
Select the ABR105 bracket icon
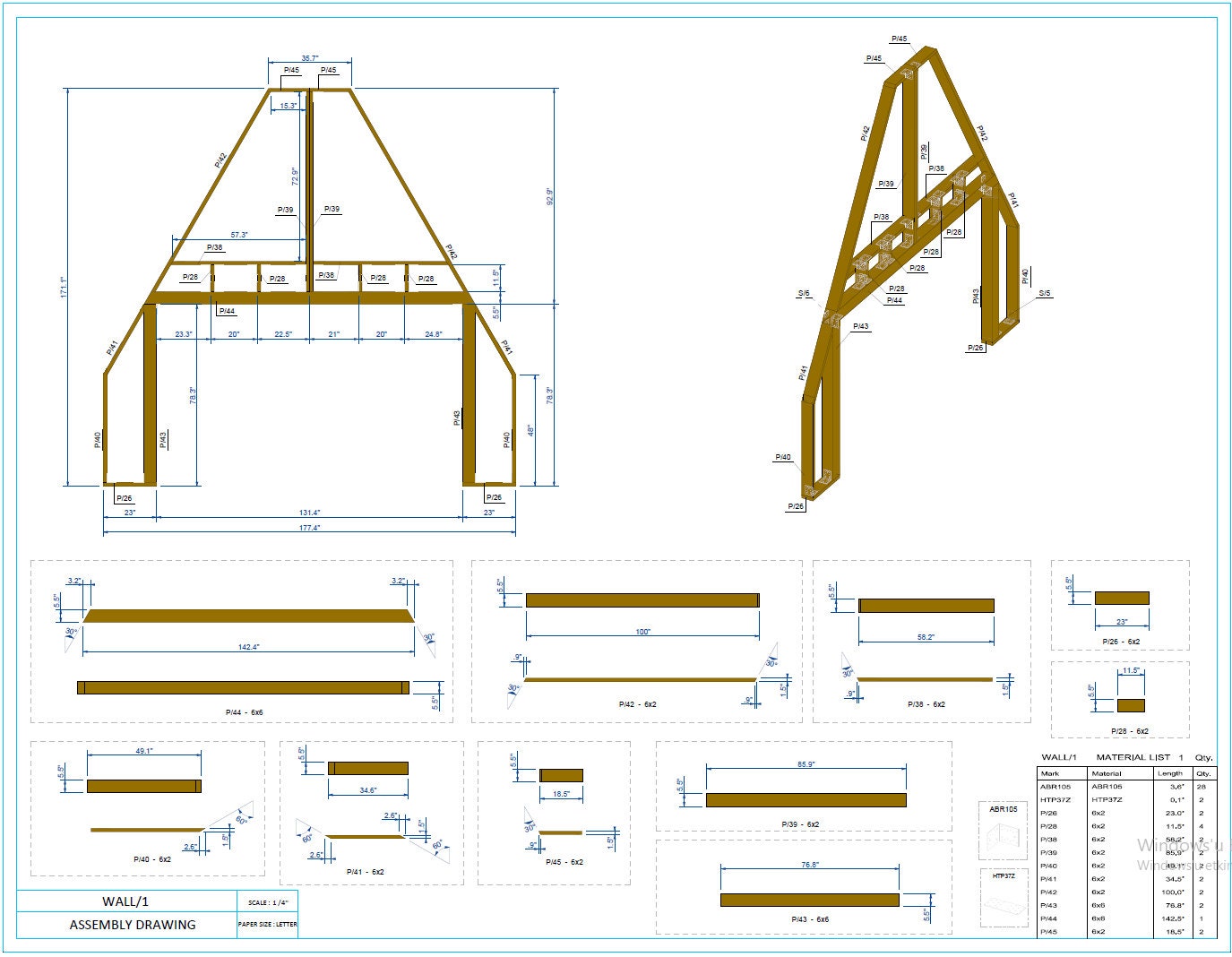pyautogui.click(x=1002, y=833)
